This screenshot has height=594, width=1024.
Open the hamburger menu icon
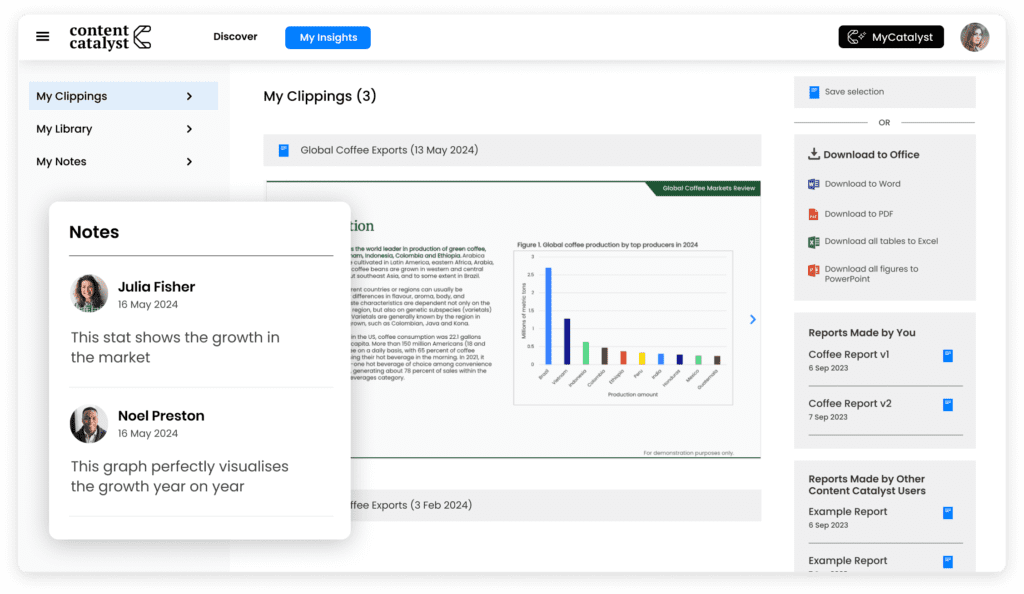tap(42, 37)
